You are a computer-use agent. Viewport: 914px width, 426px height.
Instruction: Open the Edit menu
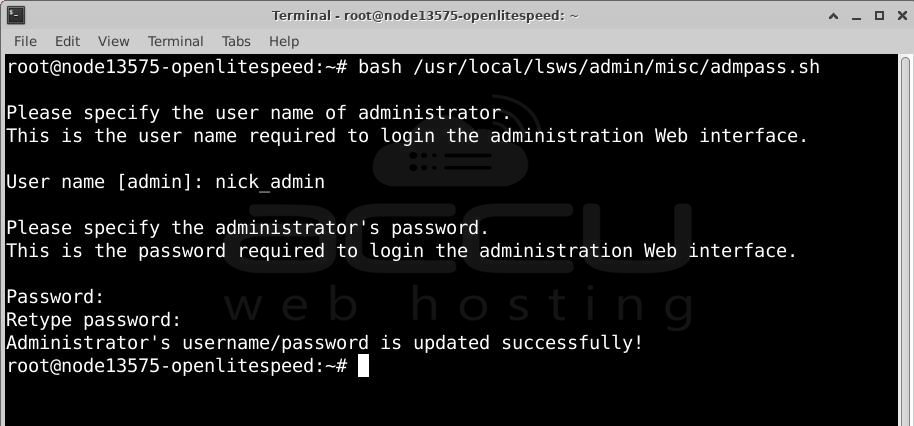(67, 41)
